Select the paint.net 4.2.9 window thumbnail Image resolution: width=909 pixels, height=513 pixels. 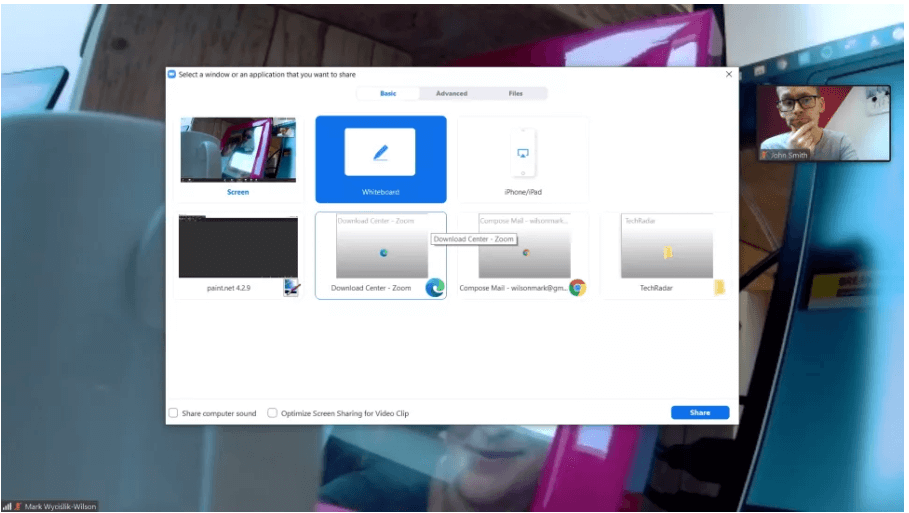tap(238, 246)
